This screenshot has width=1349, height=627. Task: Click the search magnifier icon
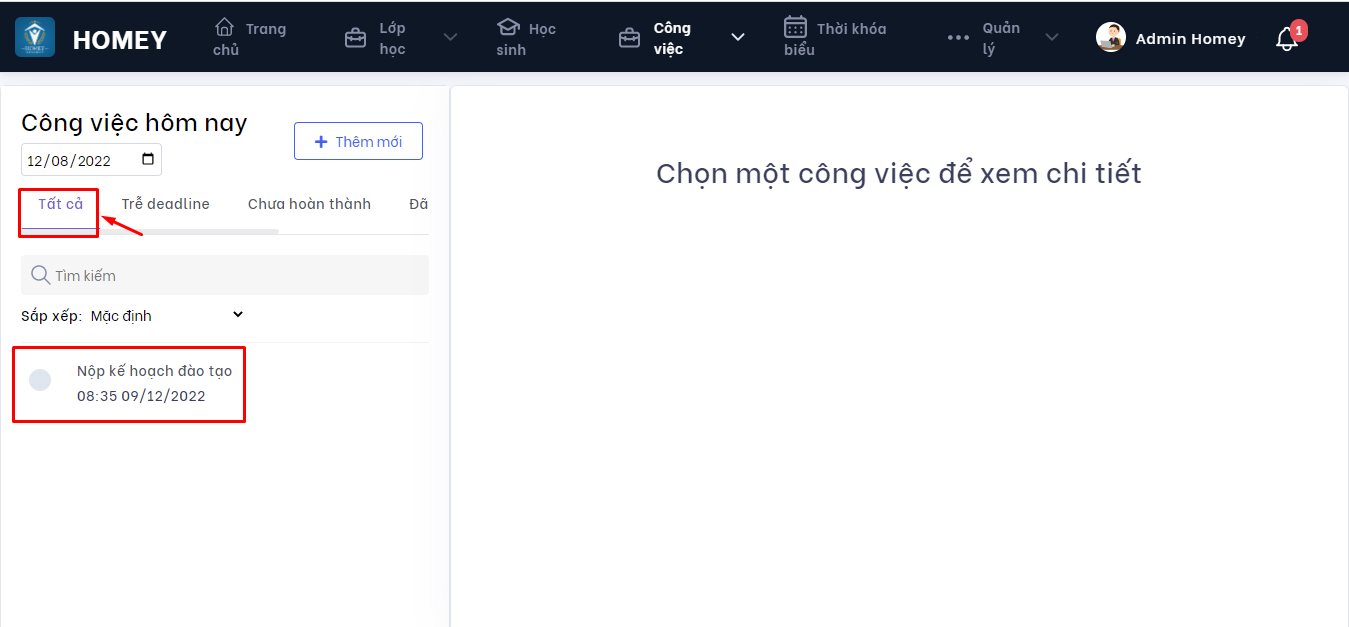tap(40, 274)
